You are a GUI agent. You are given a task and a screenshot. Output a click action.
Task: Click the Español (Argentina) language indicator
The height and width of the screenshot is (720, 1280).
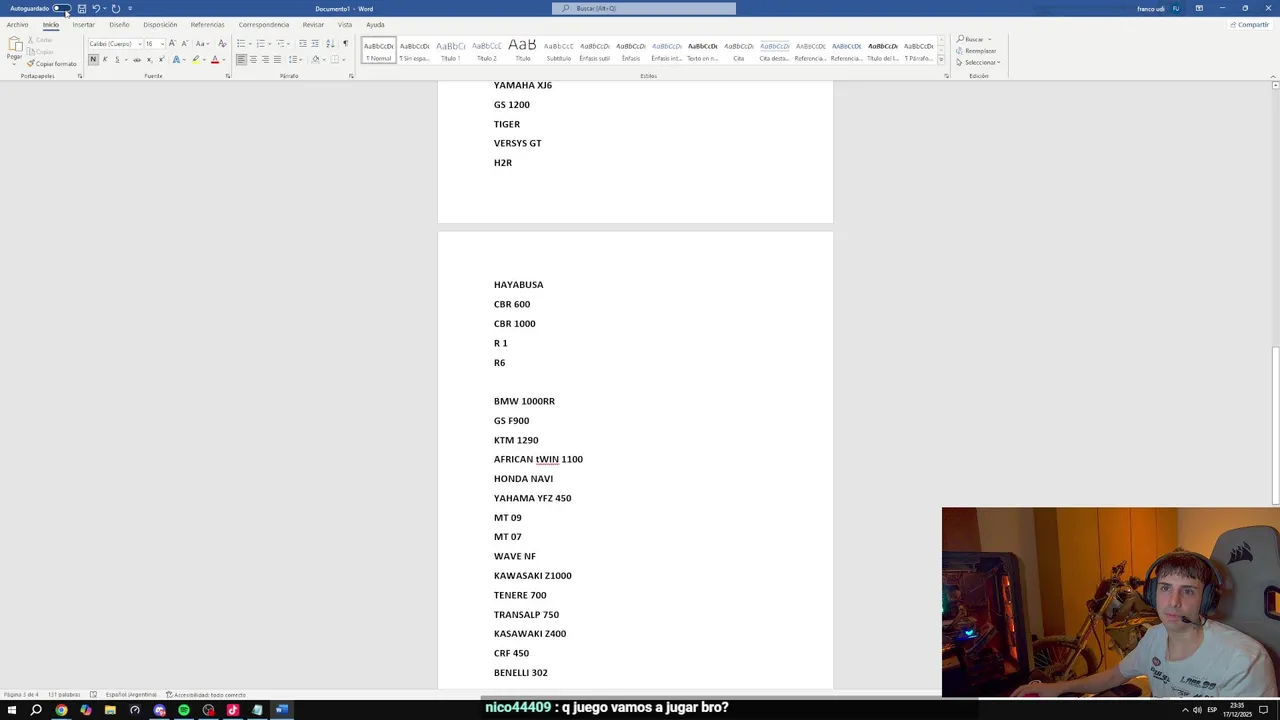[131, 695]
